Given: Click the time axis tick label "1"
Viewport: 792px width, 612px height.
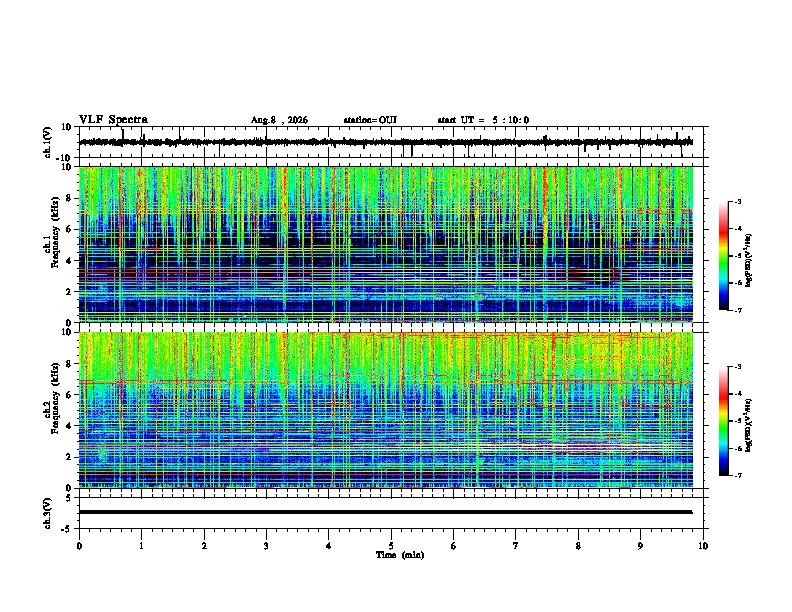Looking at the screenshot, I should coord(141,546).
